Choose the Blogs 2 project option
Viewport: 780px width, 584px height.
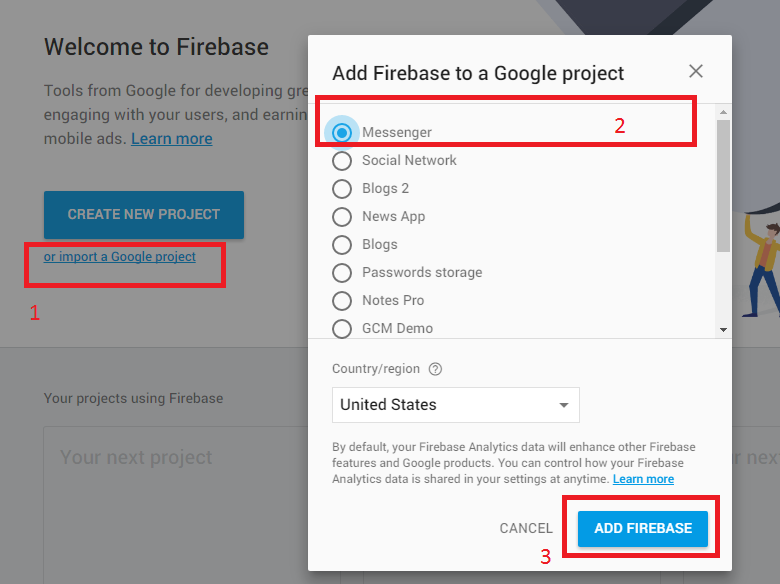(x=342, y=188)
